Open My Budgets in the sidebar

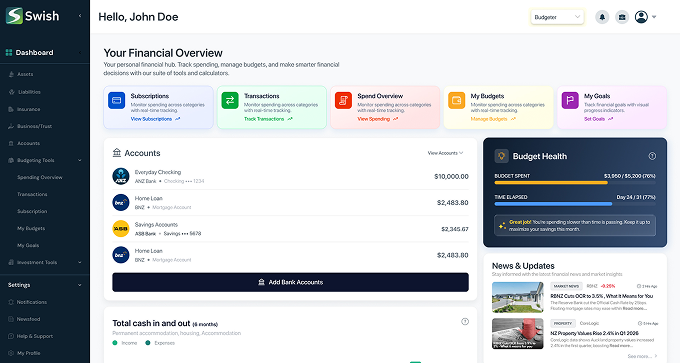click(x=31, y=228)
